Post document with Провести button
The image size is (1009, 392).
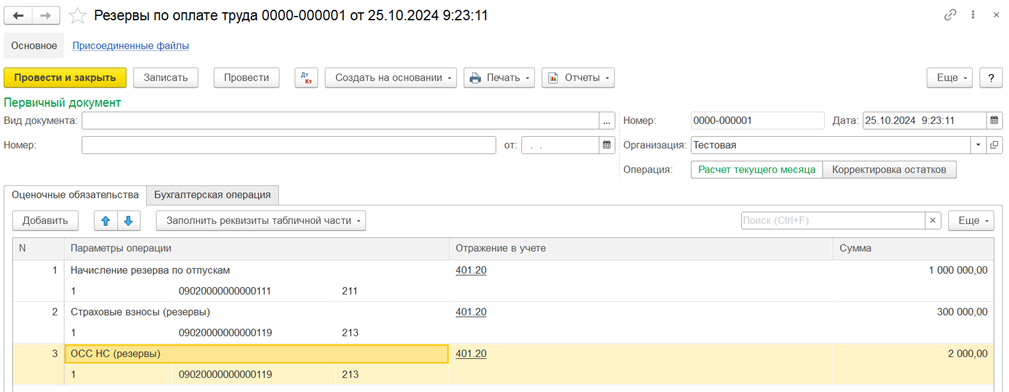(246, 78)
